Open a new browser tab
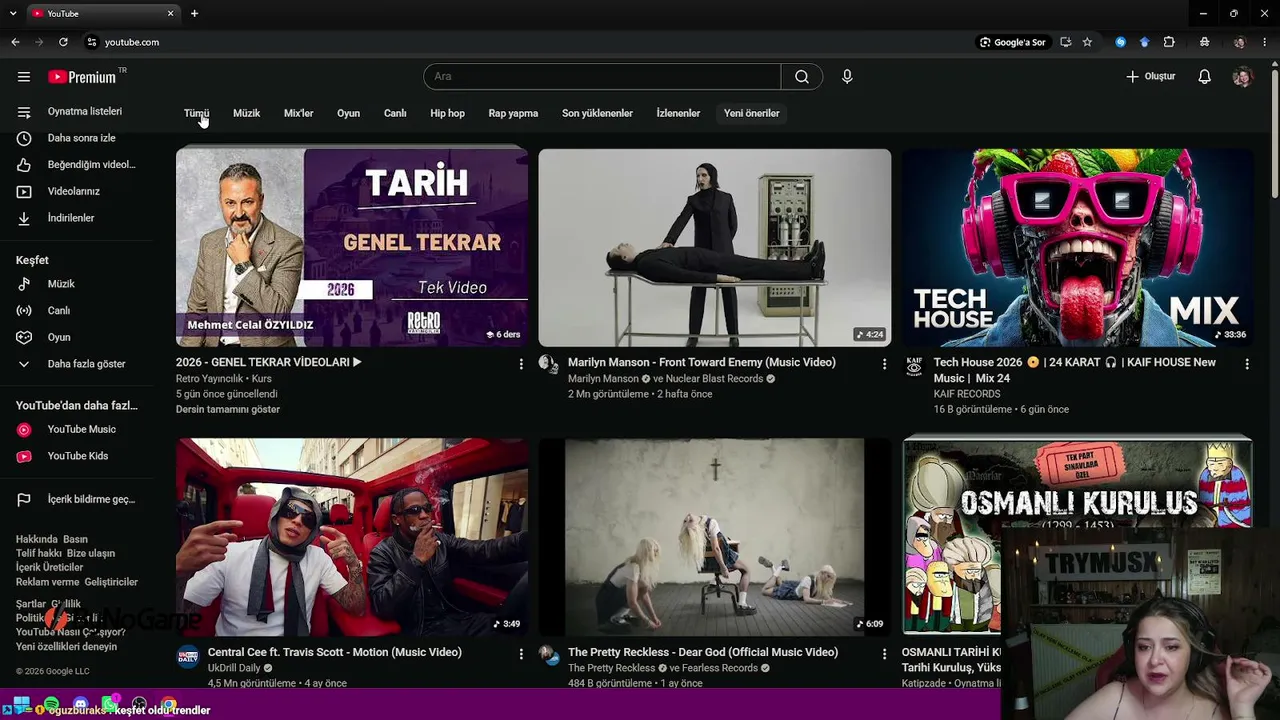1280x720 pixels. 194,13
